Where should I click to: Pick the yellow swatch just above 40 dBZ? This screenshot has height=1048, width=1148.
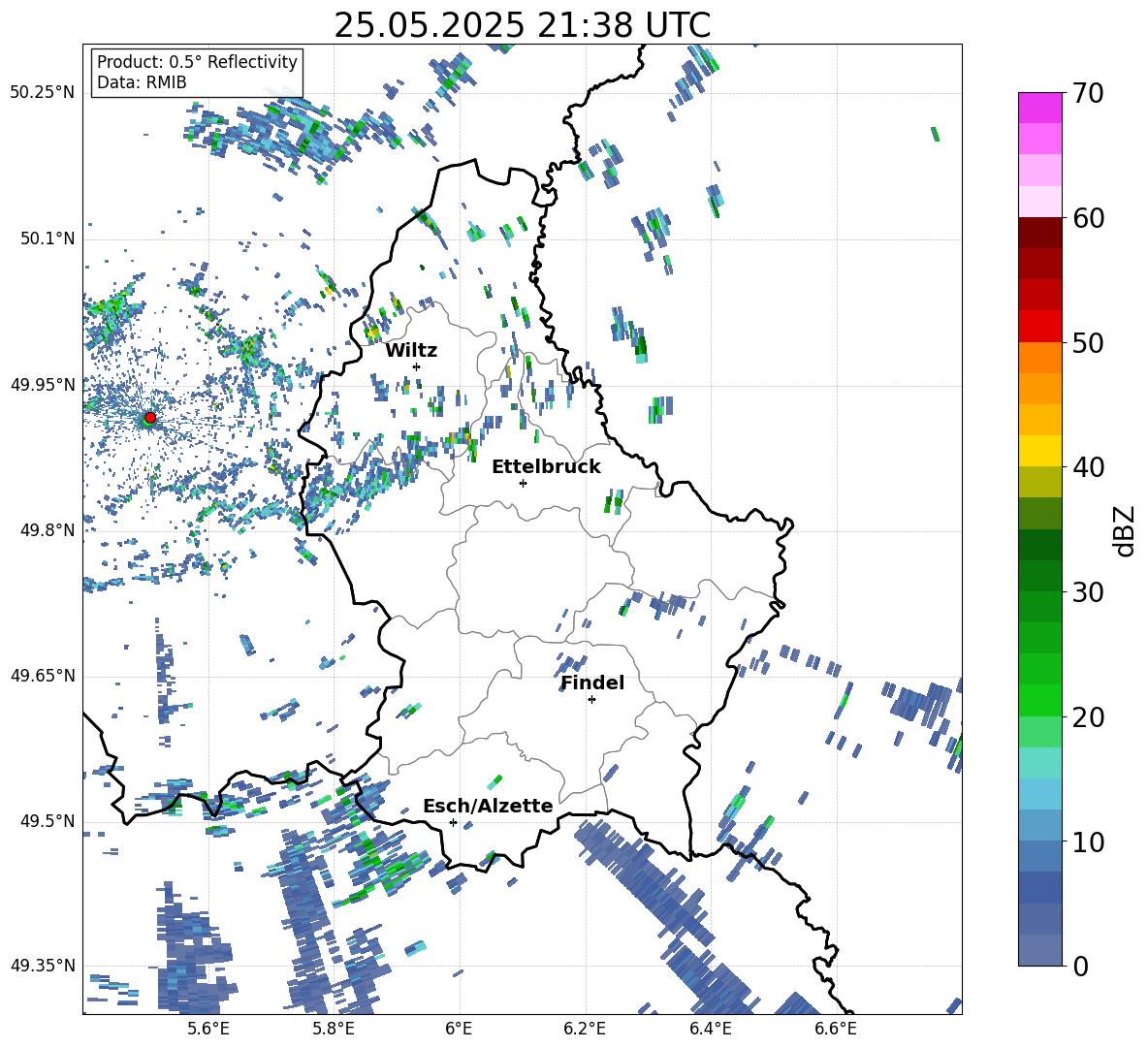[x=1039, y=451]
